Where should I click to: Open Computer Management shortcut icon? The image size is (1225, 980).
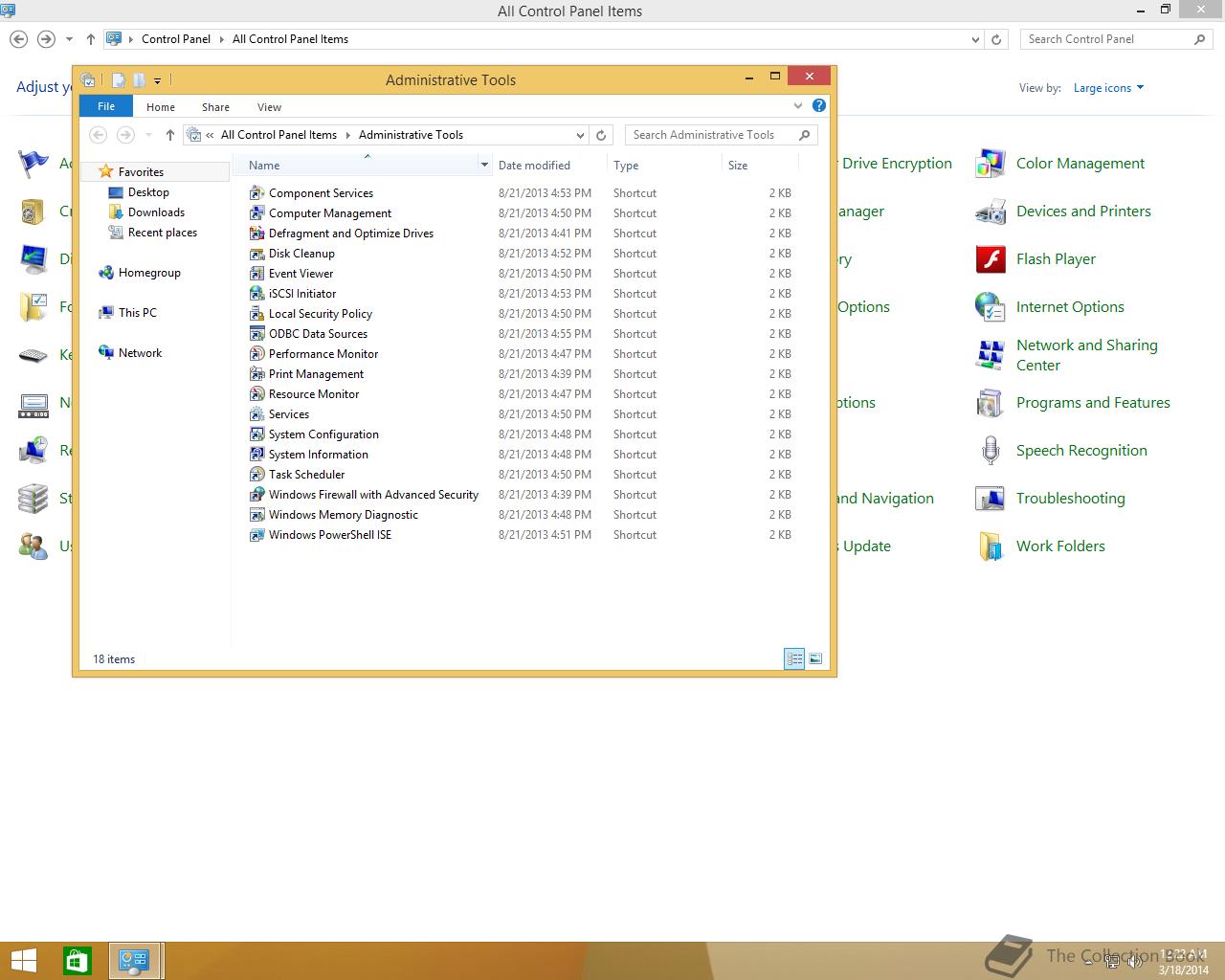pos(256,213)
